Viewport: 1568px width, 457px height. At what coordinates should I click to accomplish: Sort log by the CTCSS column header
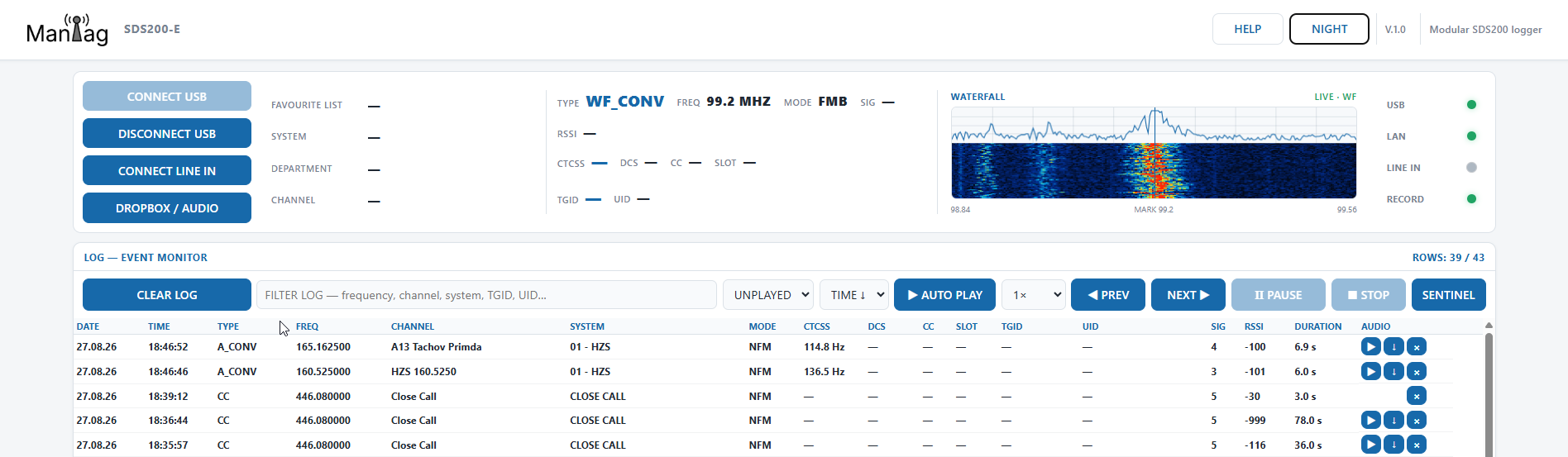(817, 326)
